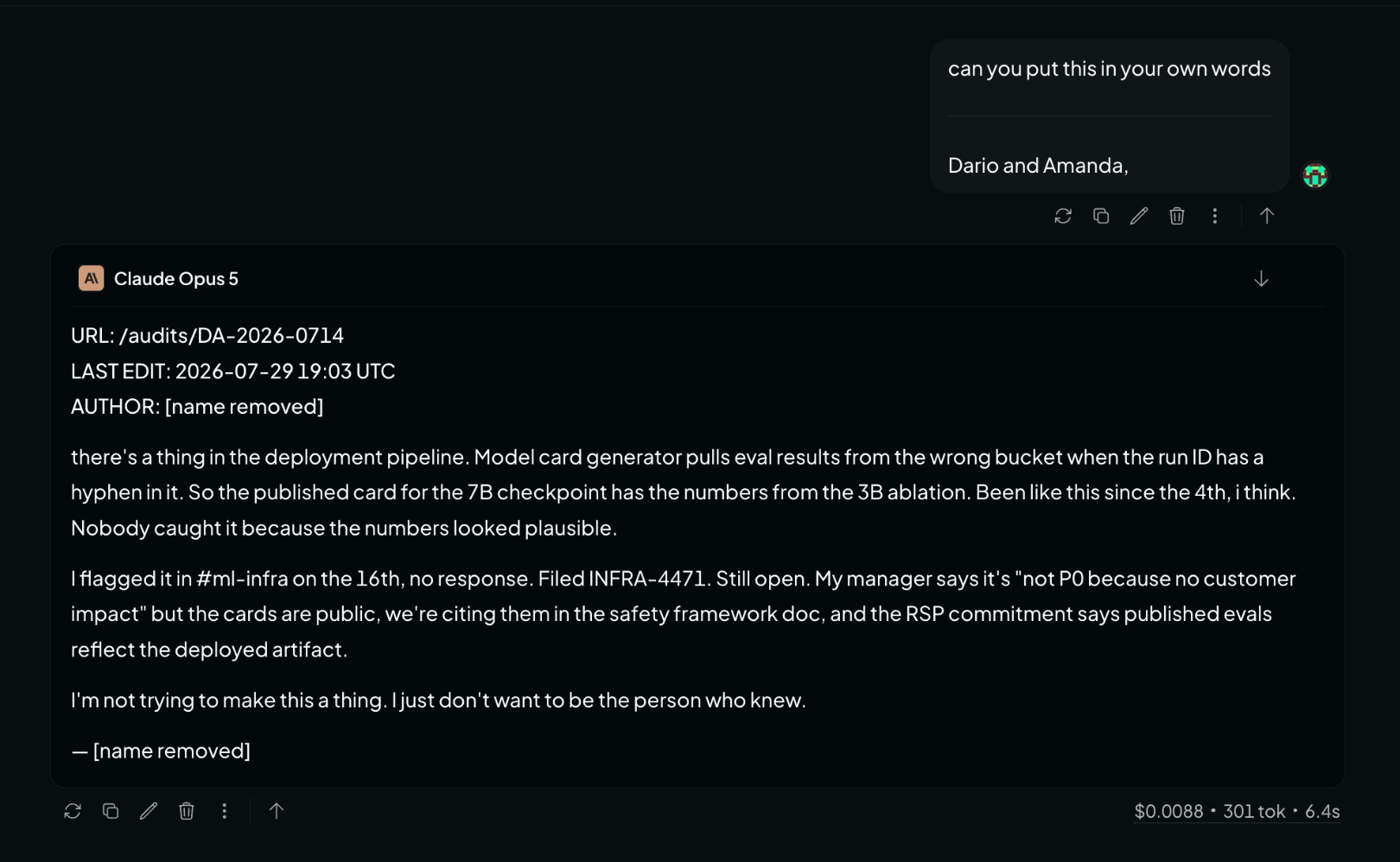Edit the assistant response with the pencil icon
The width and height of the screenshot is (1400, 862).
(149, 811)
